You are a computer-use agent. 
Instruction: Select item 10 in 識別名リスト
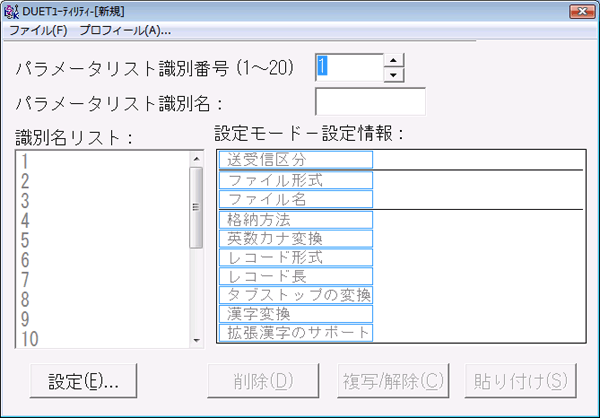tap(100, 337)
